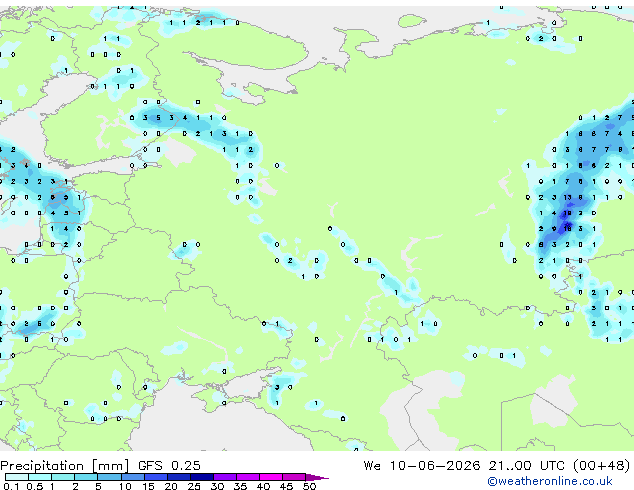Click the purple arrow tip above 50

click(317, 478)
